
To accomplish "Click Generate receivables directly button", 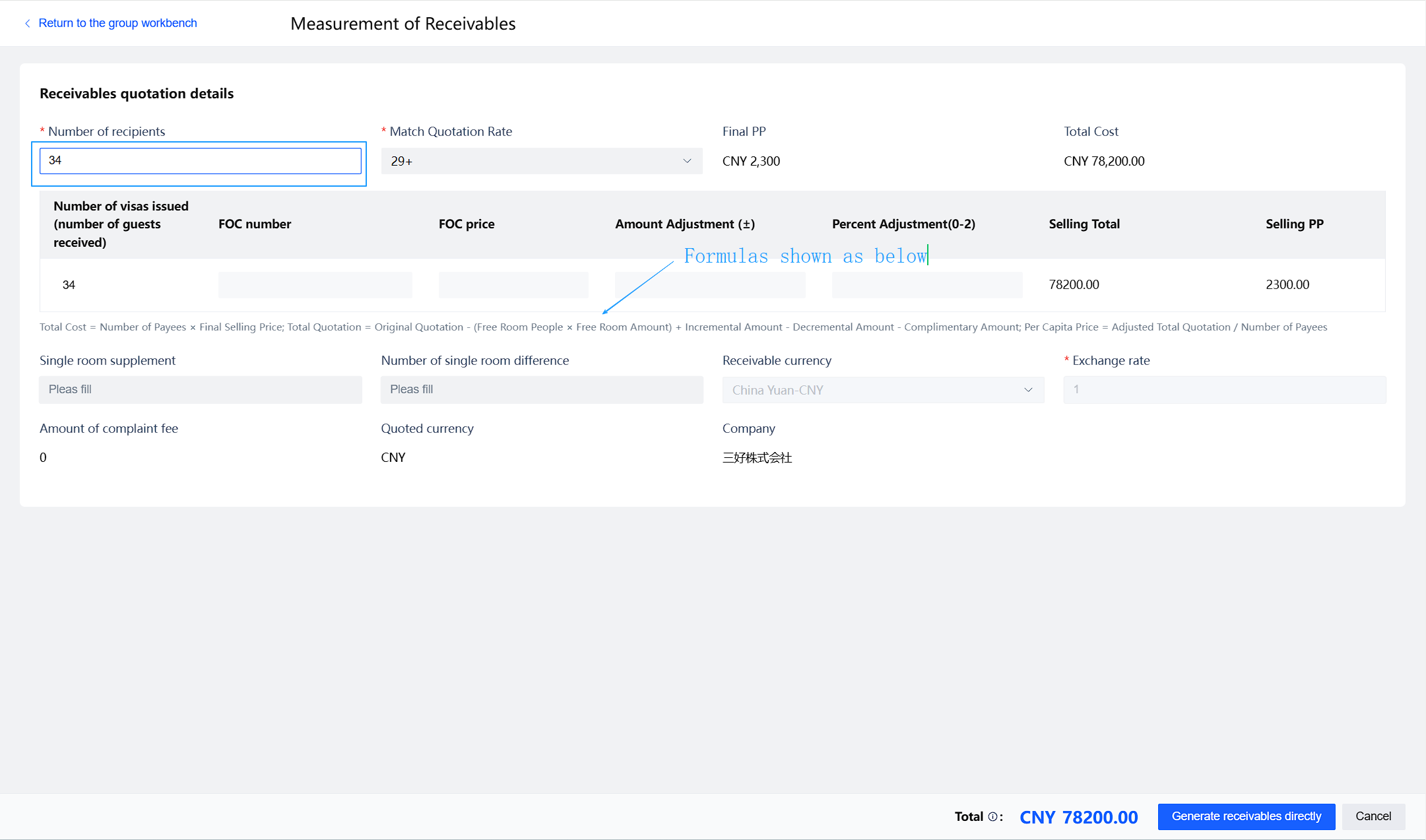I will pyautogui.click(x=1247, y=816).
